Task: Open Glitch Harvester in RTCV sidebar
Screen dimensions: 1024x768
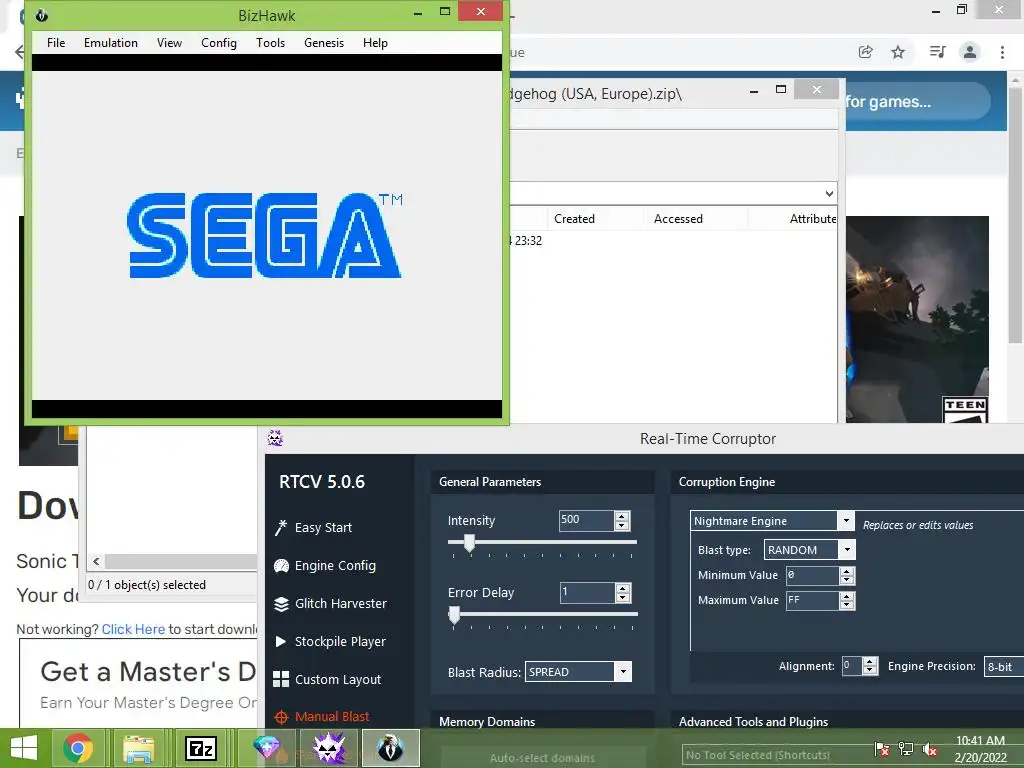Action: point(331,603)
